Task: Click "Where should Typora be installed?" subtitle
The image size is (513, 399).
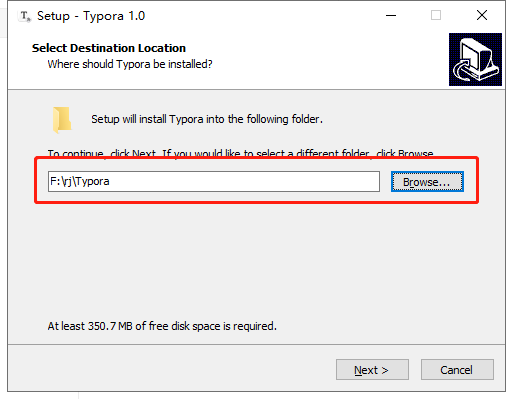Action: [x=130, y=64]
